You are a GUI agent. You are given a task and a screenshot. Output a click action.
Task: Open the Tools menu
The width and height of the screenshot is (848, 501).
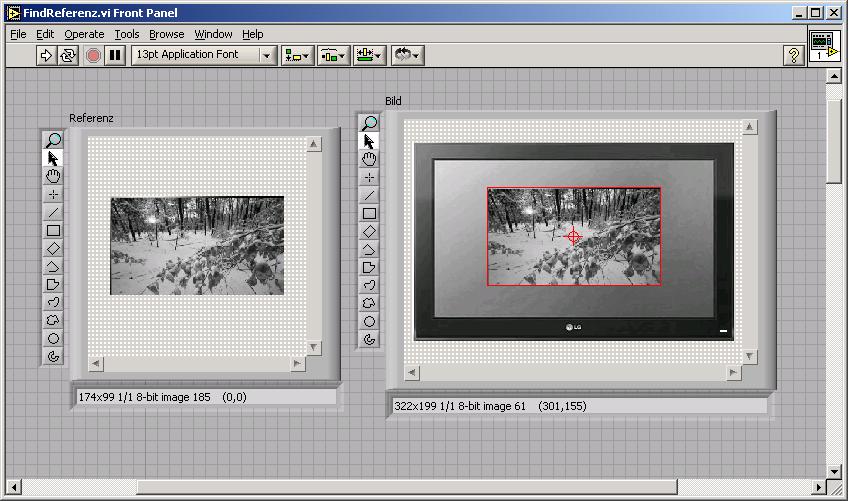coord(126,34)
